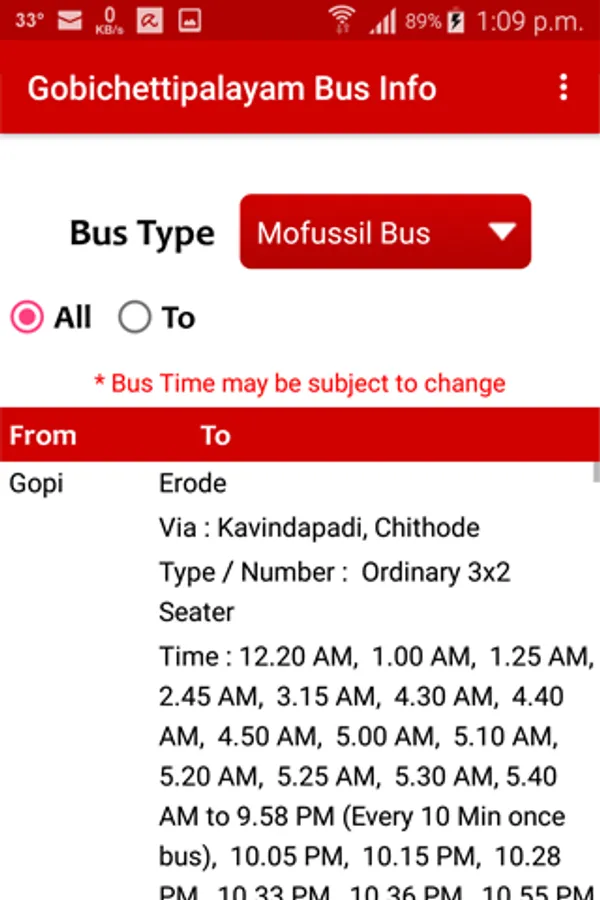Tap the All filter label
Viewport: 600px width, 900px height.
73,317
